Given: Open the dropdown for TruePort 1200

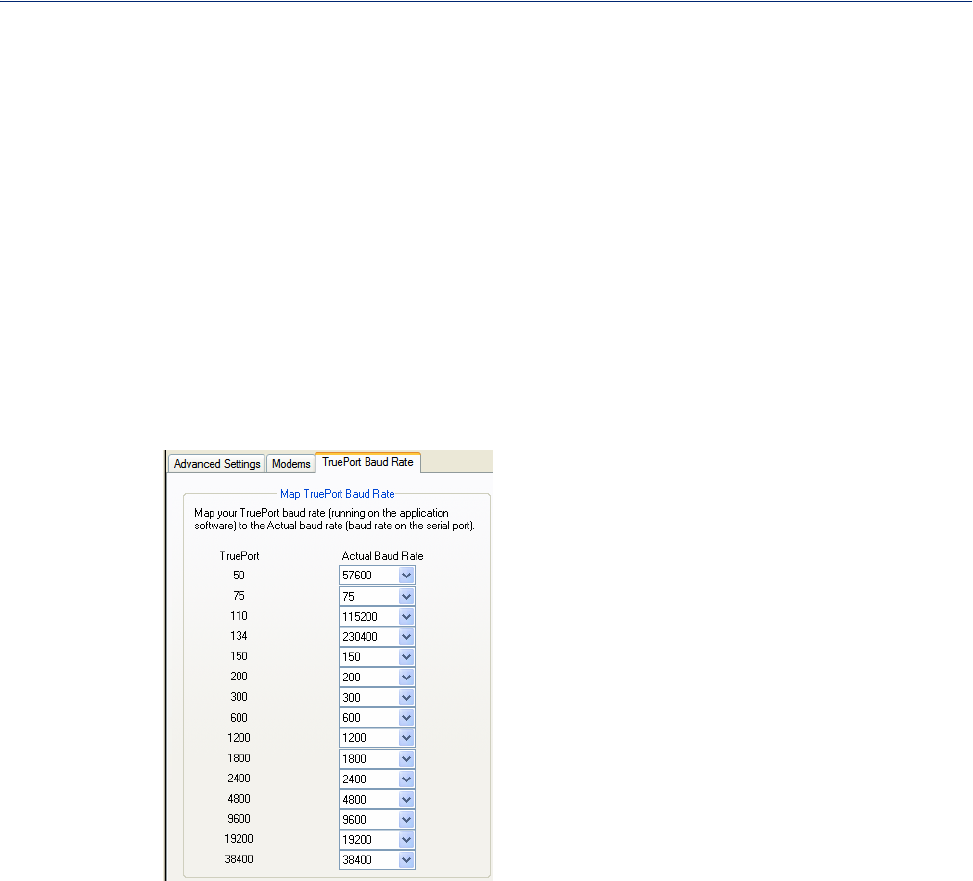Looking at the screenshot, I should [406, 738].
